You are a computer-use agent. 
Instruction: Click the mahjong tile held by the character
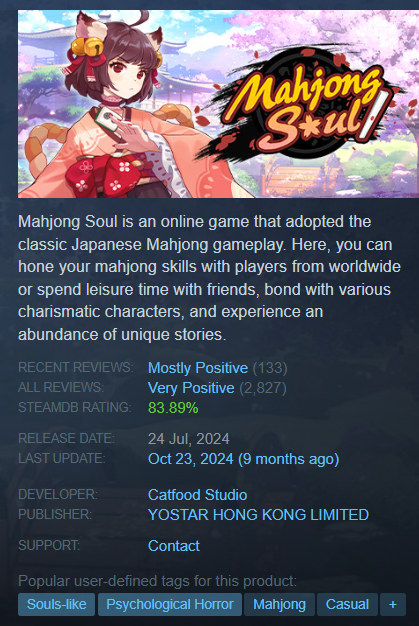(x=108, y=118)
